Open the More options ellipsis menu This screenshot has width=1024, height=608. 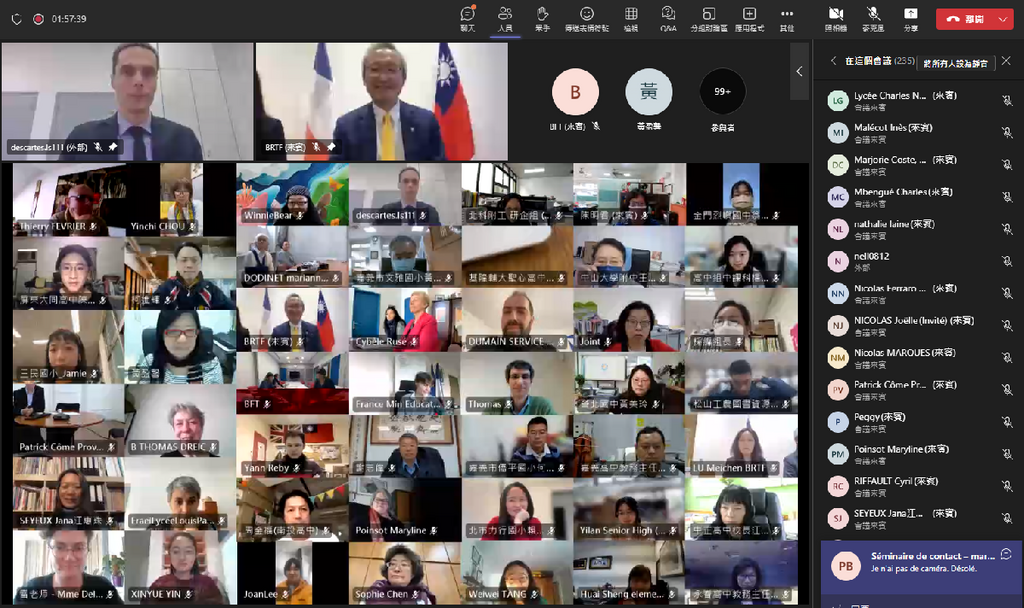click(x=787, y=17)
